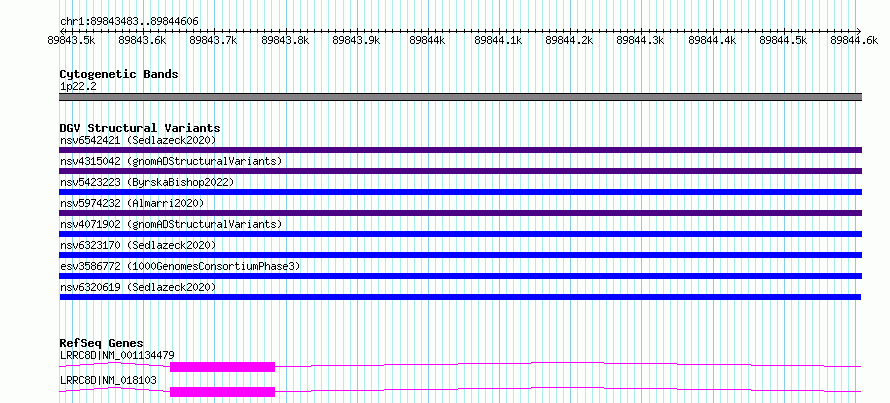Click the 89843.8k ruler tick label
The image size is (890, 403).
pos(285,40)
